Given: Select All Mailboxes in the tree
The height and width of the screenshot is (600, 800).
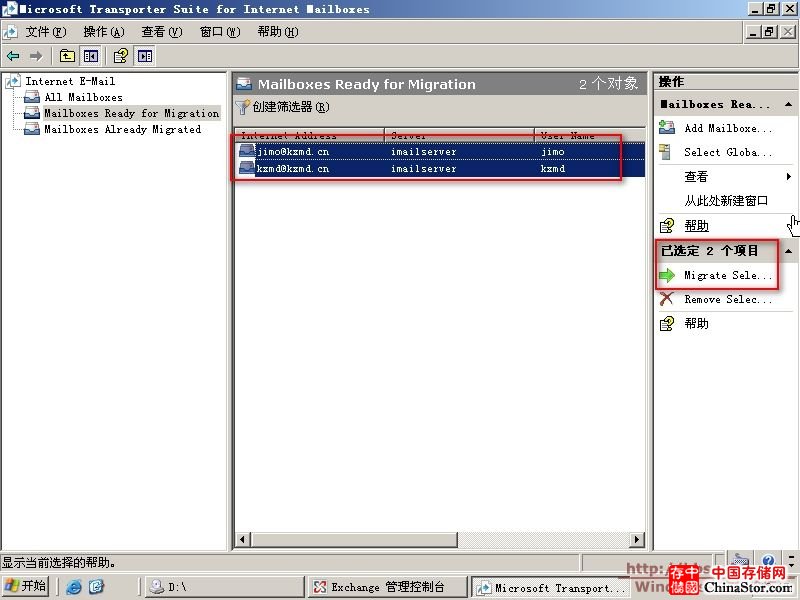Looking at the screenshot, I should click(84, 97).
